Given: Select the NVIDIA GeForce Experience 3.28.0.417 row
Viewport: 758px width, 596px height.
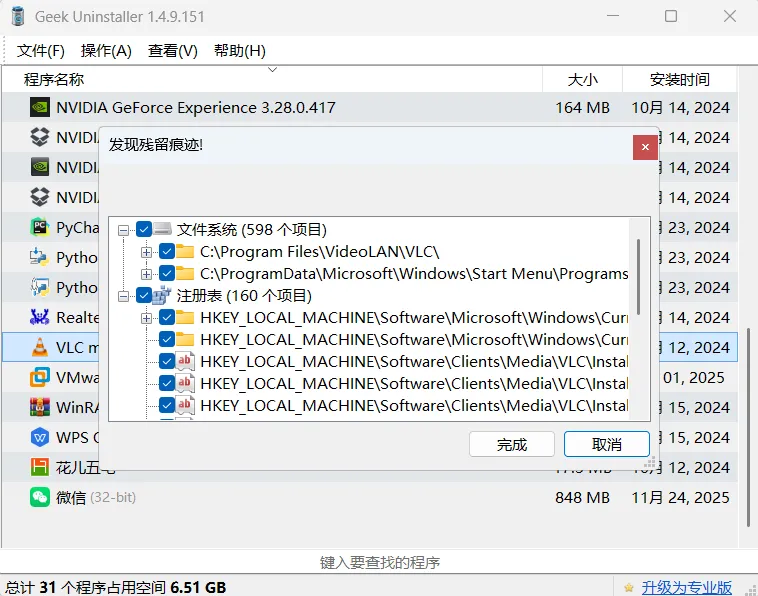Looking at the screenshot, I should coord(370,107).
